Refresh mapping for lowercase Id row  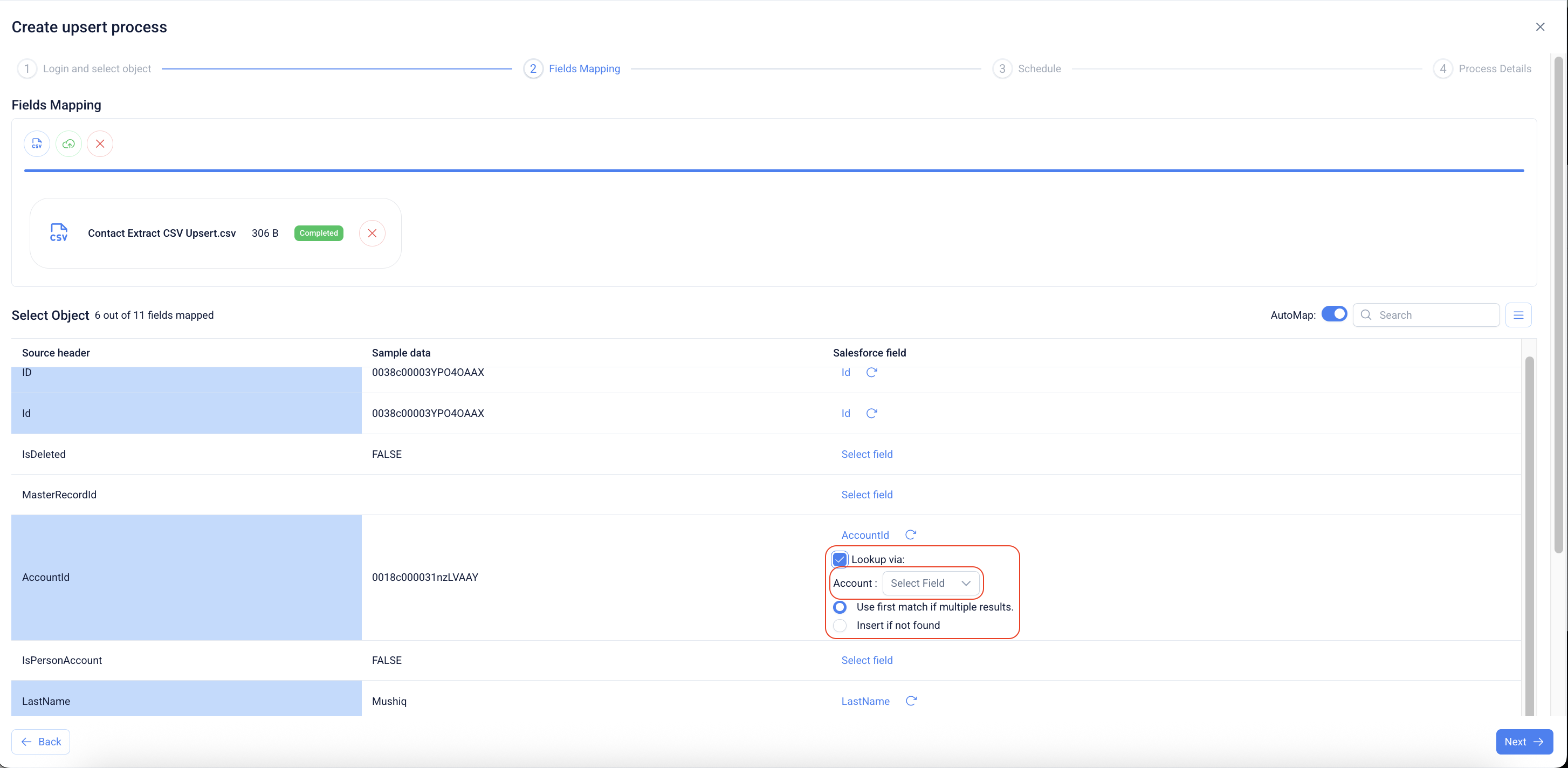[872, 413]
